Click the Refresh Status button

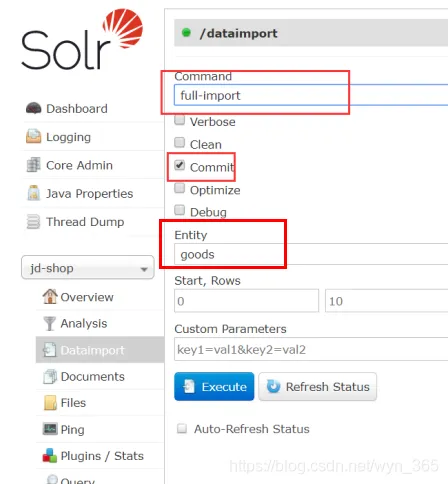point(318,386)
